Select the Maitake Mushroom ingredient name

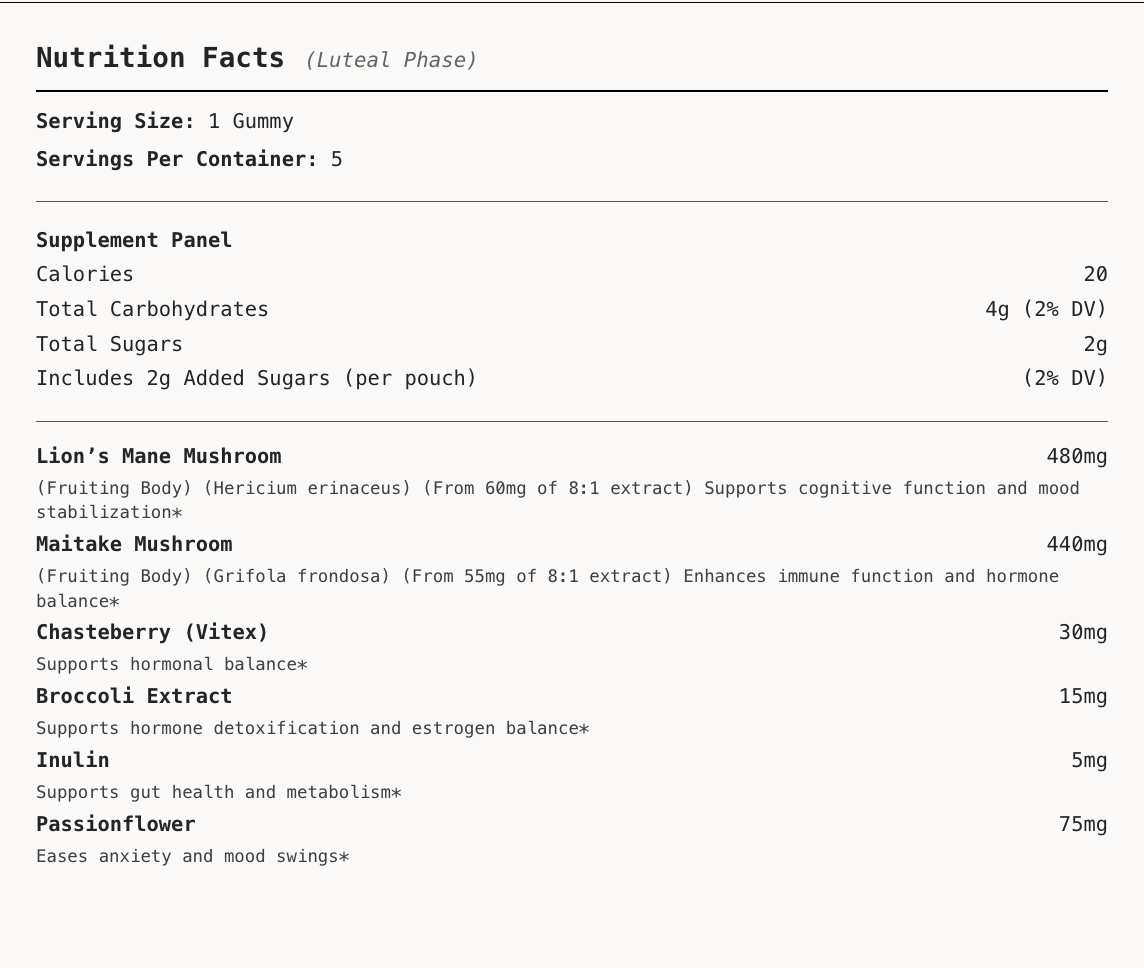click(134, 544)
